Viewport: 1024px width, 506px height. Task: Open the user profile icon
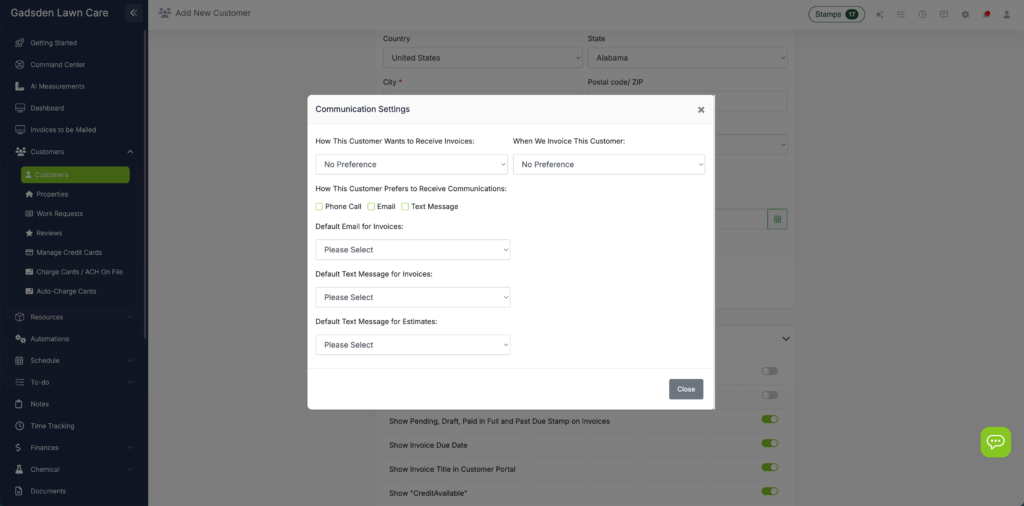tap(1006, 14)
